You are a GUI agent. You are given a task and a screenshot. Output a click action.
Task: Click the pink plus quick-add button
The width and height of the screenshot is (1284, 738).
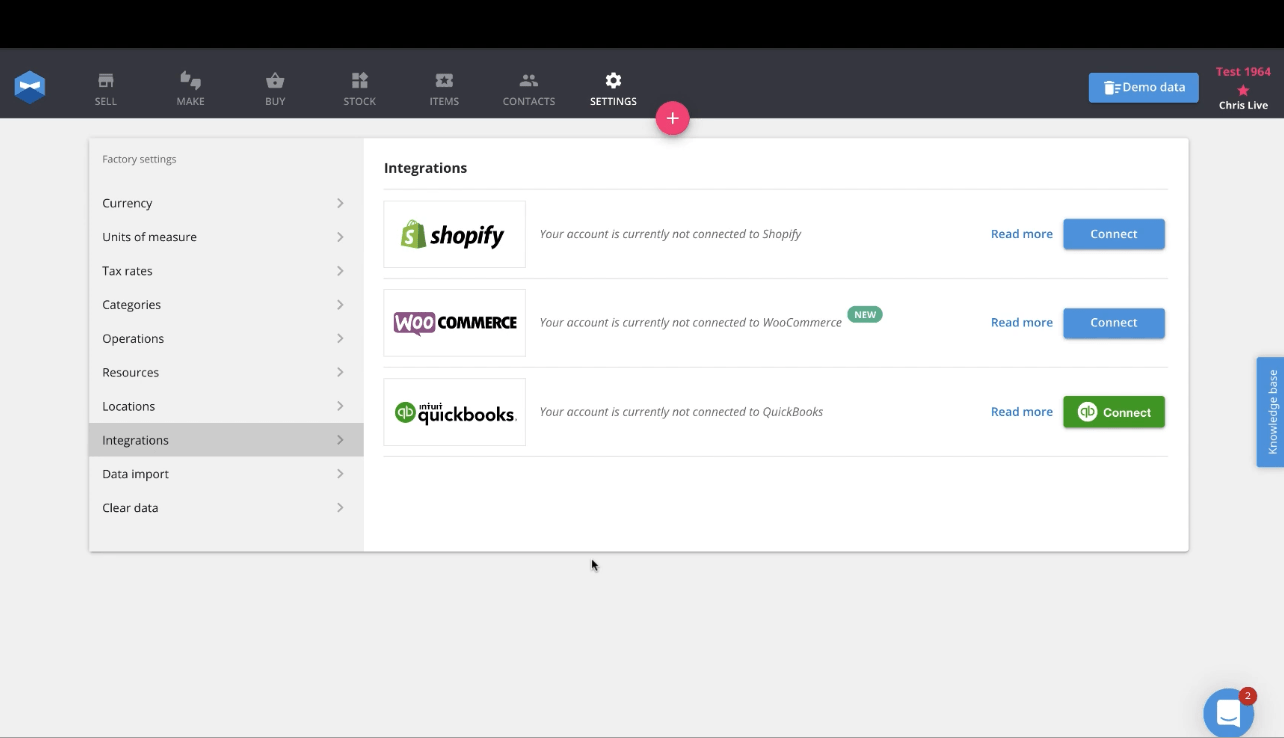pyautogui.click(x=673, y=118)
